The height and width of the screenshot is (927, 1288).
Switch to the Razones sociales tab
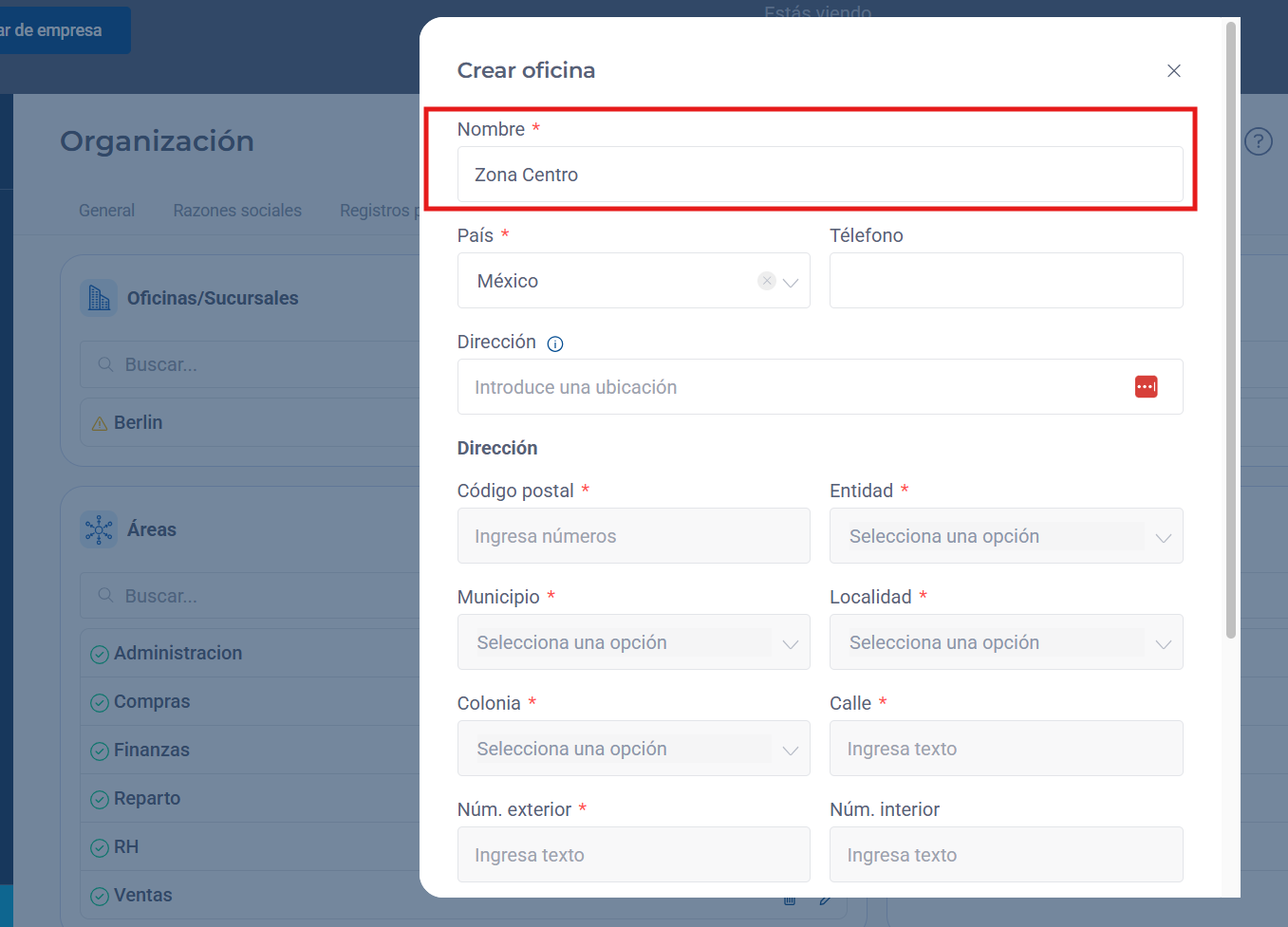point(237,211)
